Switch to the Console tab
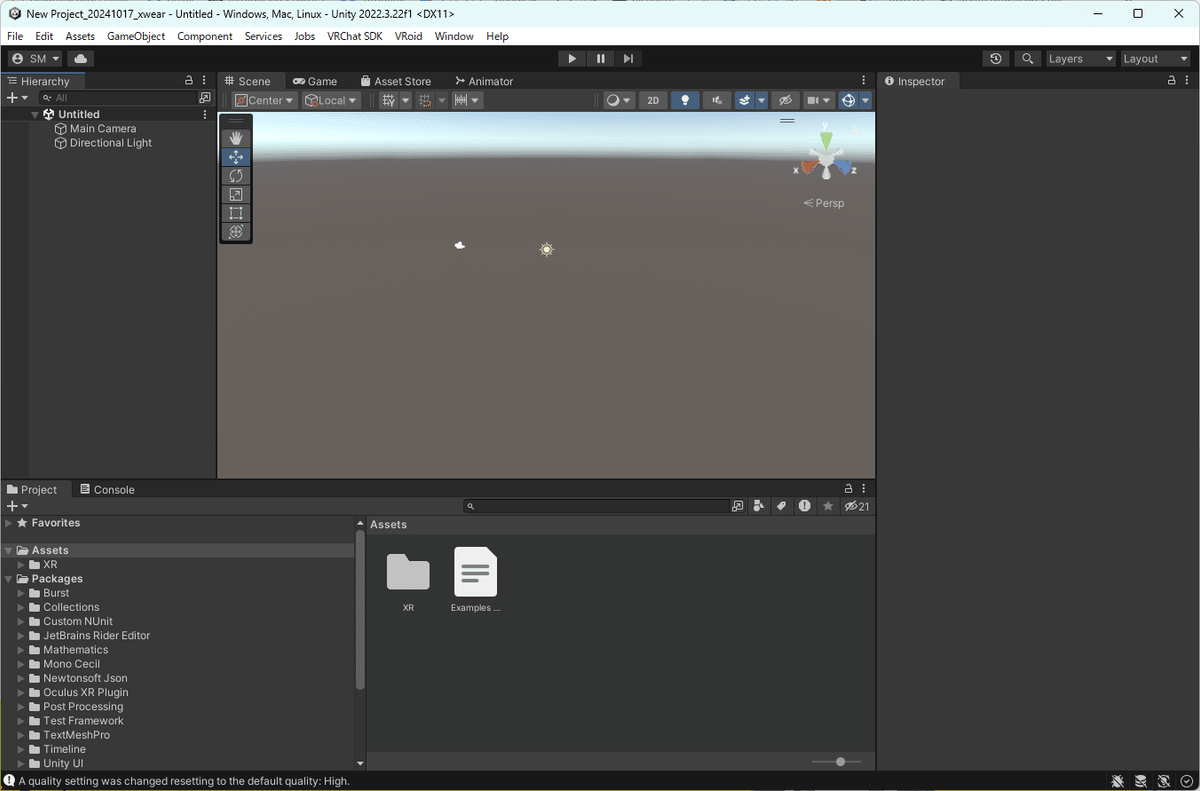Image resolution: width=1200 pixels, height=791 pixels. tap(106, 489)
